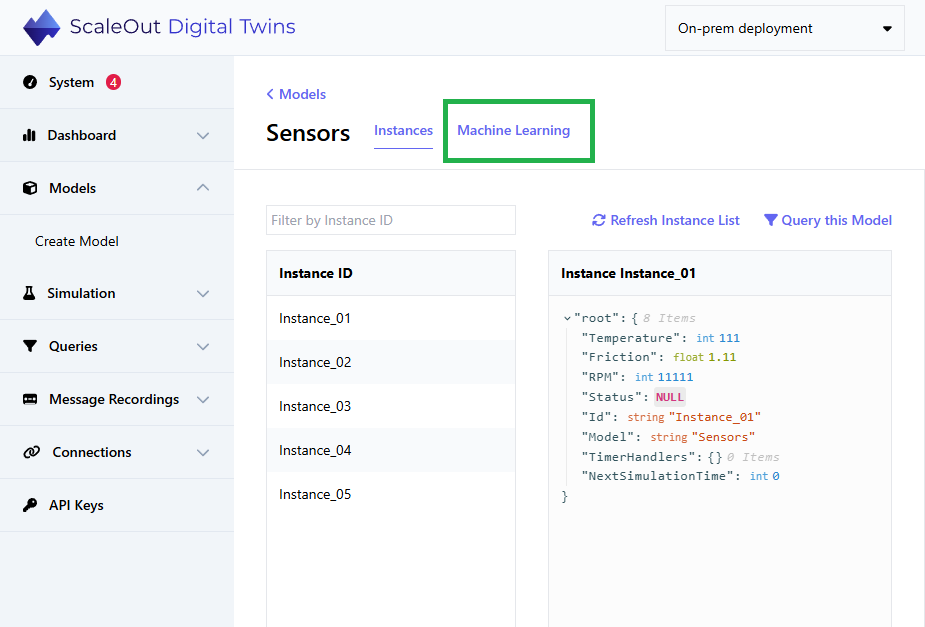Switch to the Instances tab

pyautogui.click(x=404, y=130)
